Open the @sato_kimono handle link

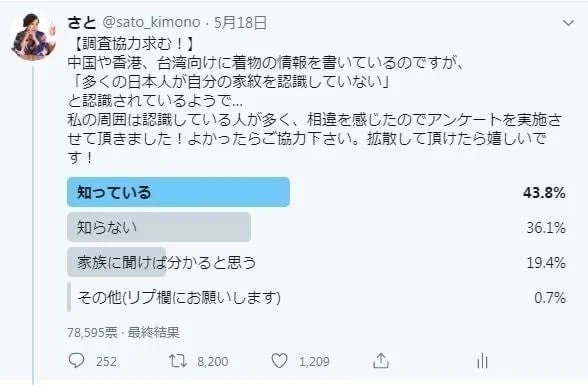152,22
